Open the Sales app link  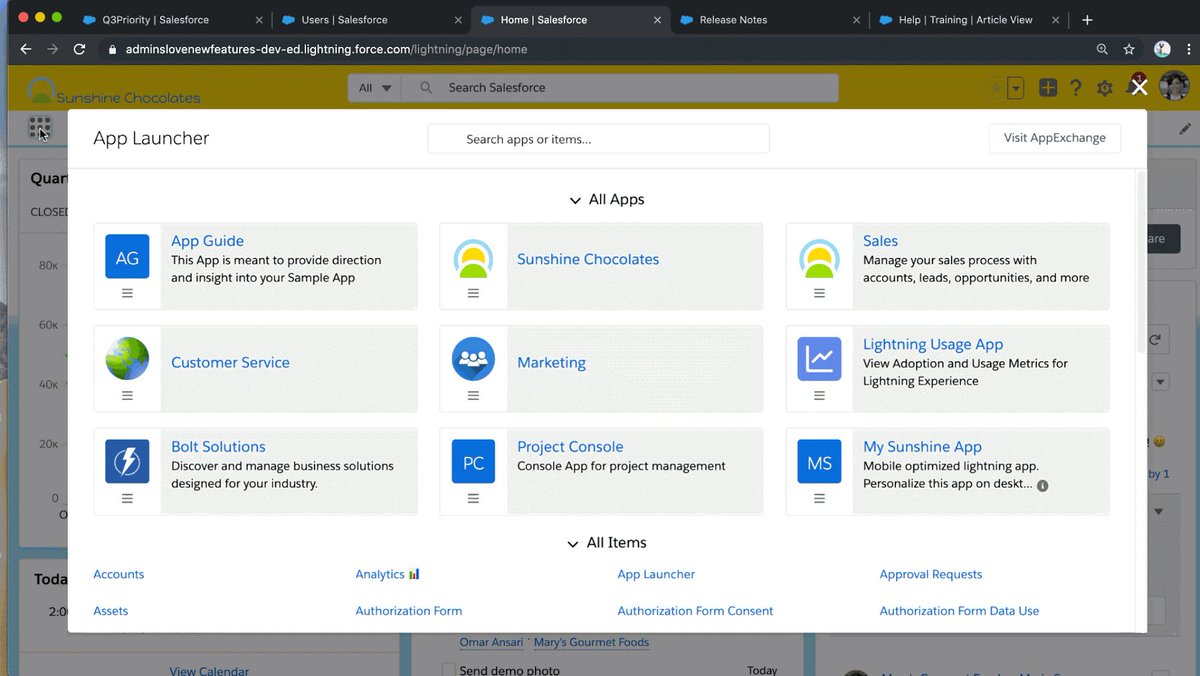pos(880,241)
